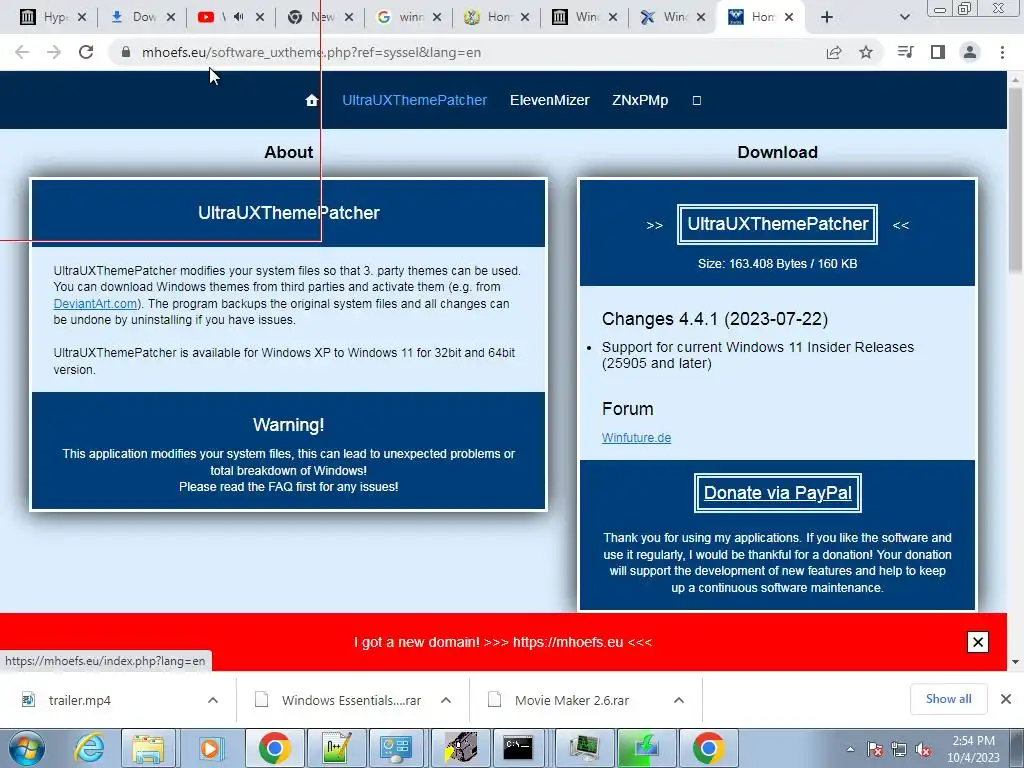The height and width of the screenshot is (768, 1024).
Task: Close the red new-domain banner
Action: [x=978, y=642]
